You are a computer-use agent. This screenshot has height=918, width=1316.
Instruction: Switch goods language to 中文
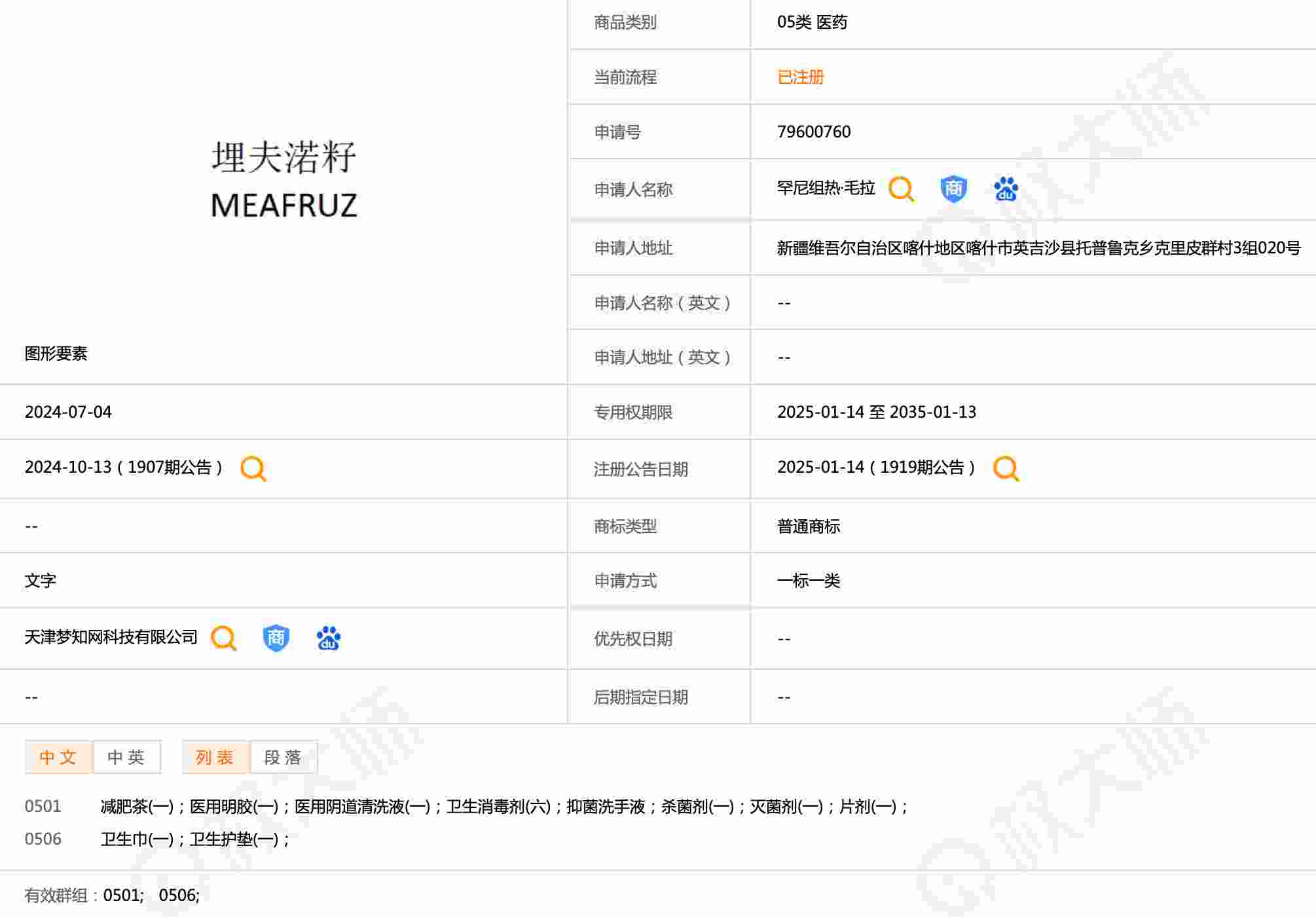click(x=58, y=758)
